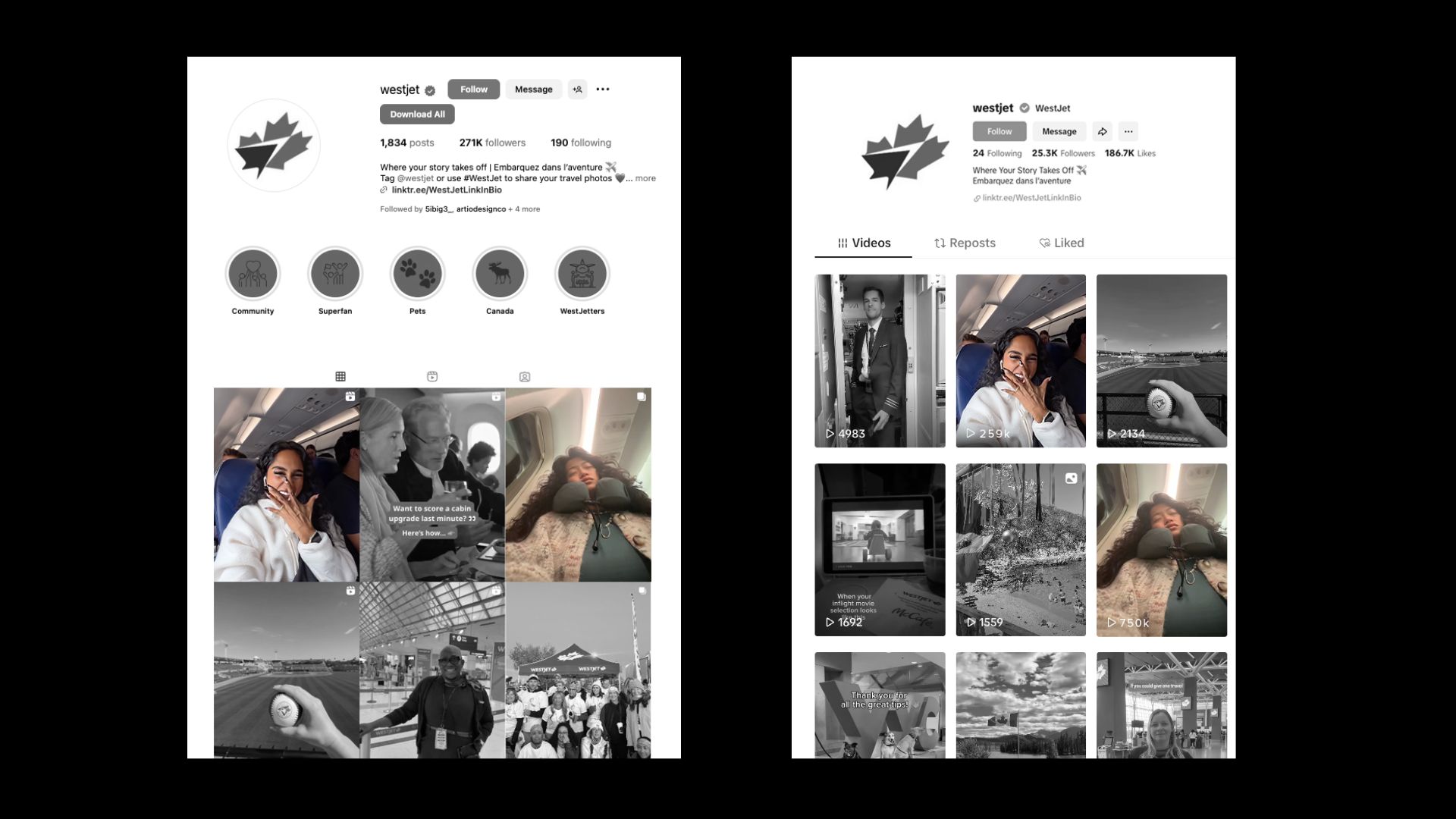Switch to the Instagram Reels tab icon
The height and width of the screenshot is (819, 1456).
[x=432, y=377]
